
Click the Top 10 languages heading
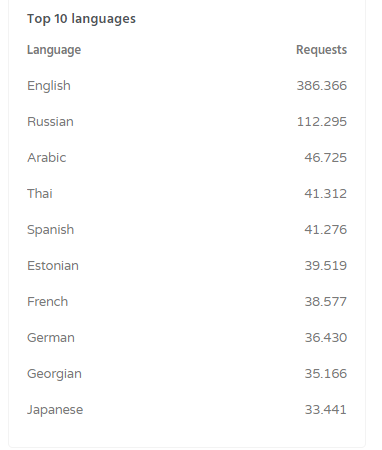[81, 19]
